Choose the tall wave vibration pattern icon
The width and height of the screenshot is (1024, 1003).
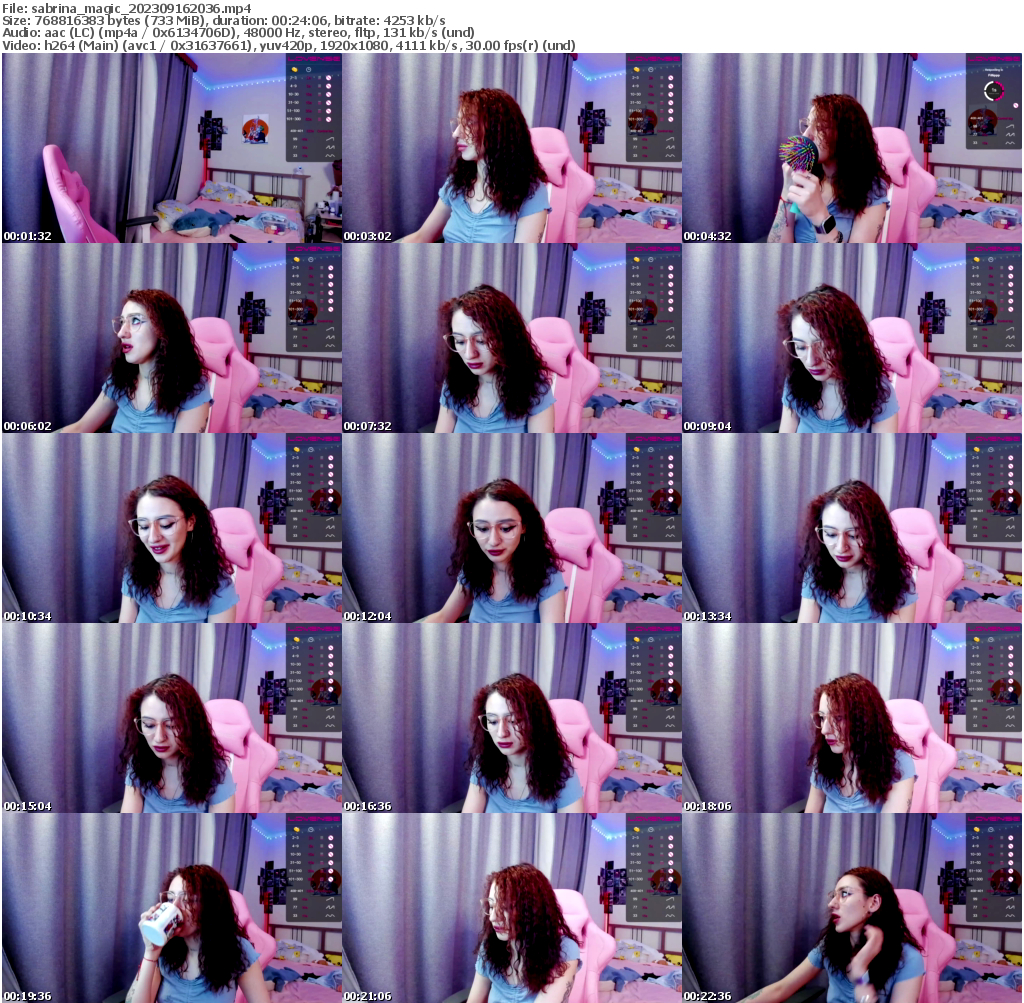(330, 139)
